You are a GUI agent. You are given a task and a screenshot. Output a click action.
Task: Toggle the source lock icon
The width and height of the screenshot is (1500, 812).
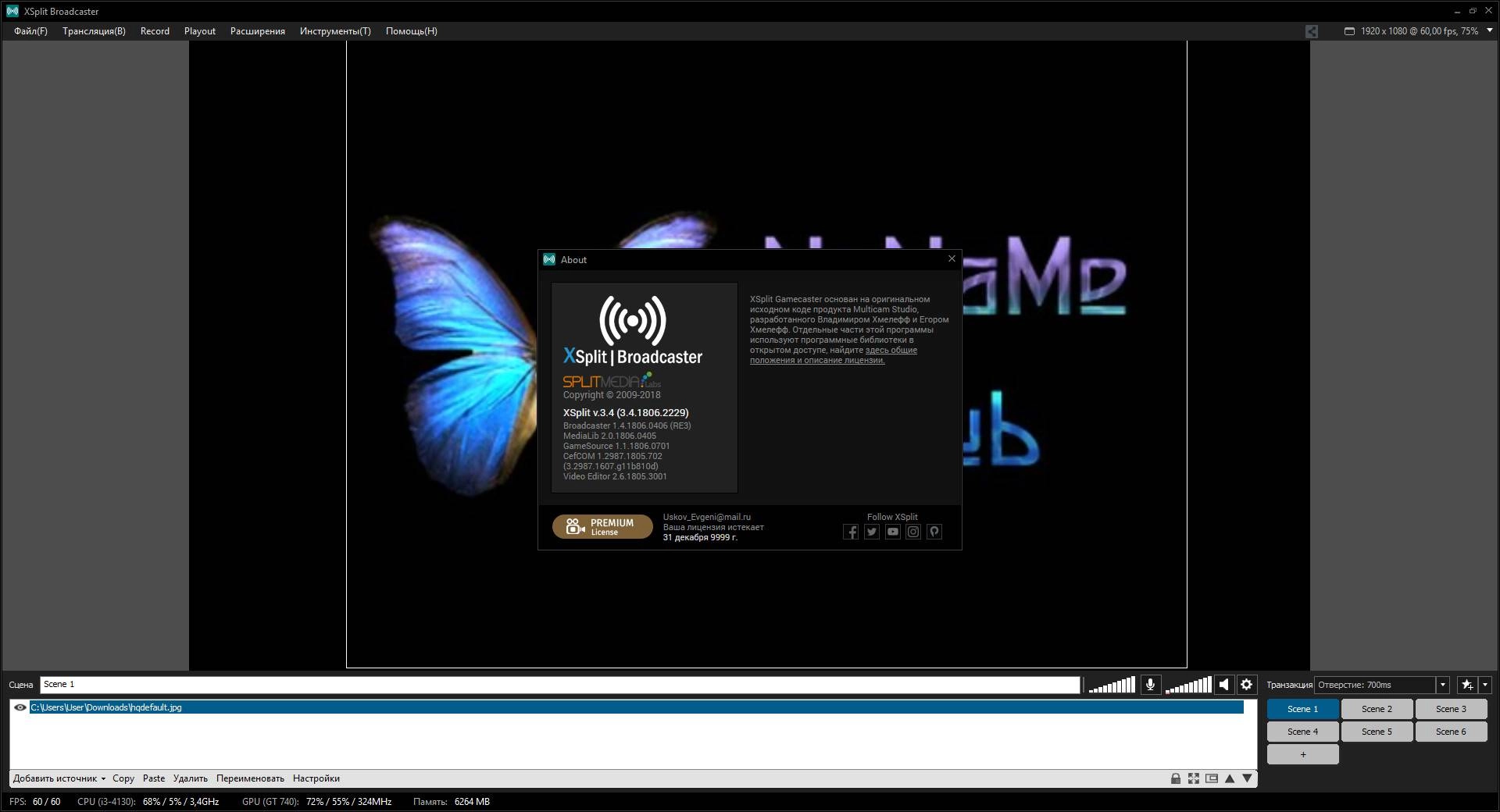1176,778
